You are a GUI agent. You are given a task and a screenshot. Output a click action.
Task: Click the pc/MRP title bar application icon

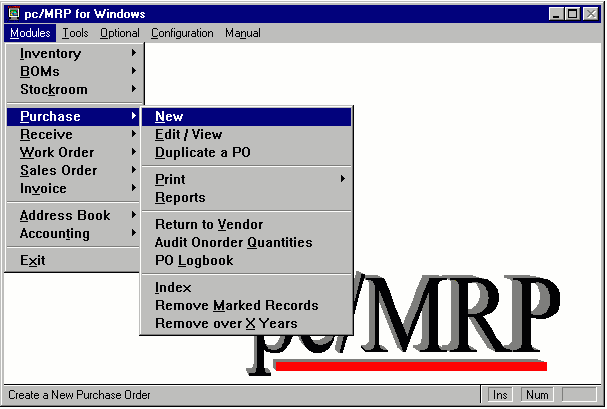click(x=14, y=14)
